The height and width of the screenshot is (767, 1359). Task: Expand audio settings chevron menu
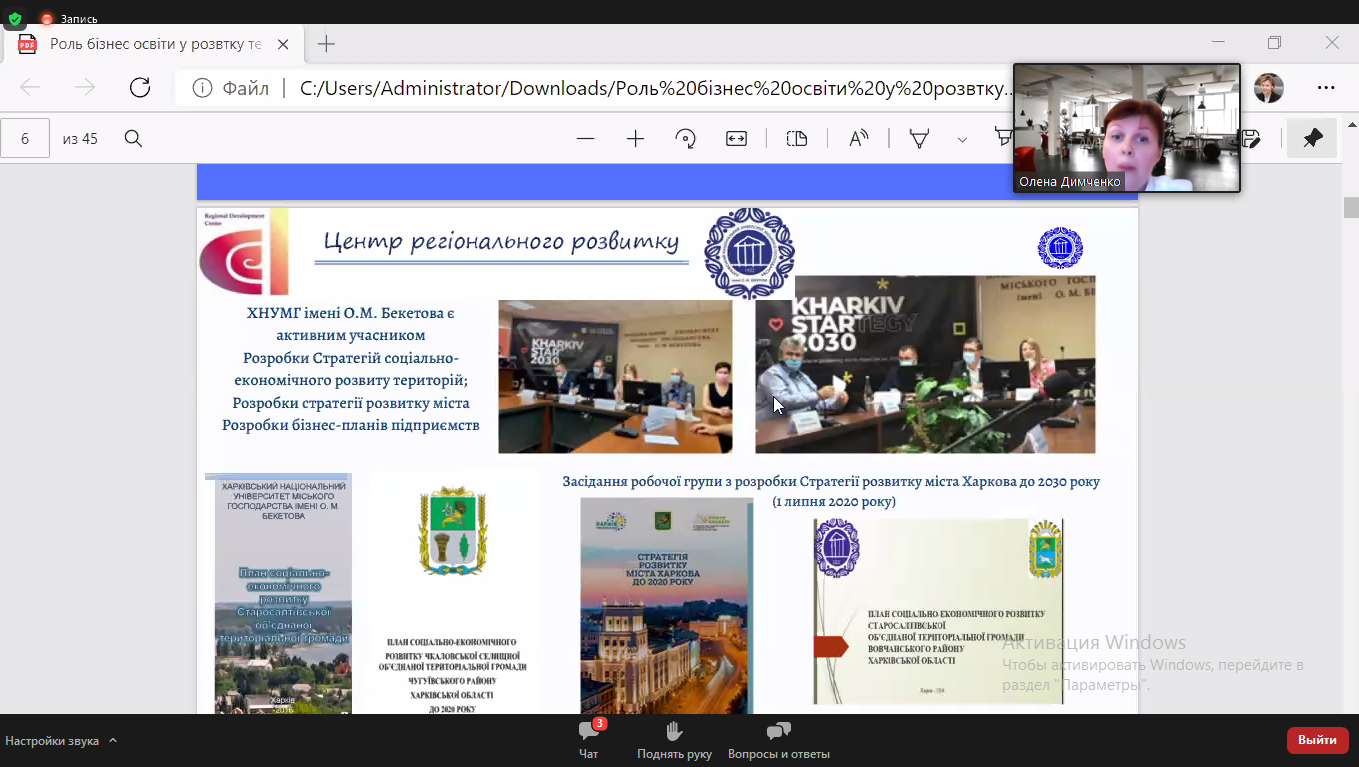tap(113, 741)
